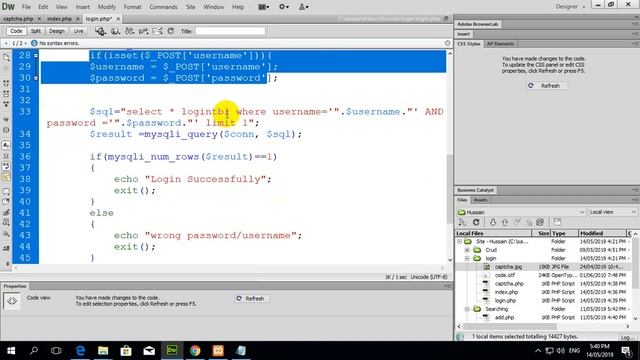
Task: Click Refresh in CSS Styles panel
Action: tap(546, 86)
